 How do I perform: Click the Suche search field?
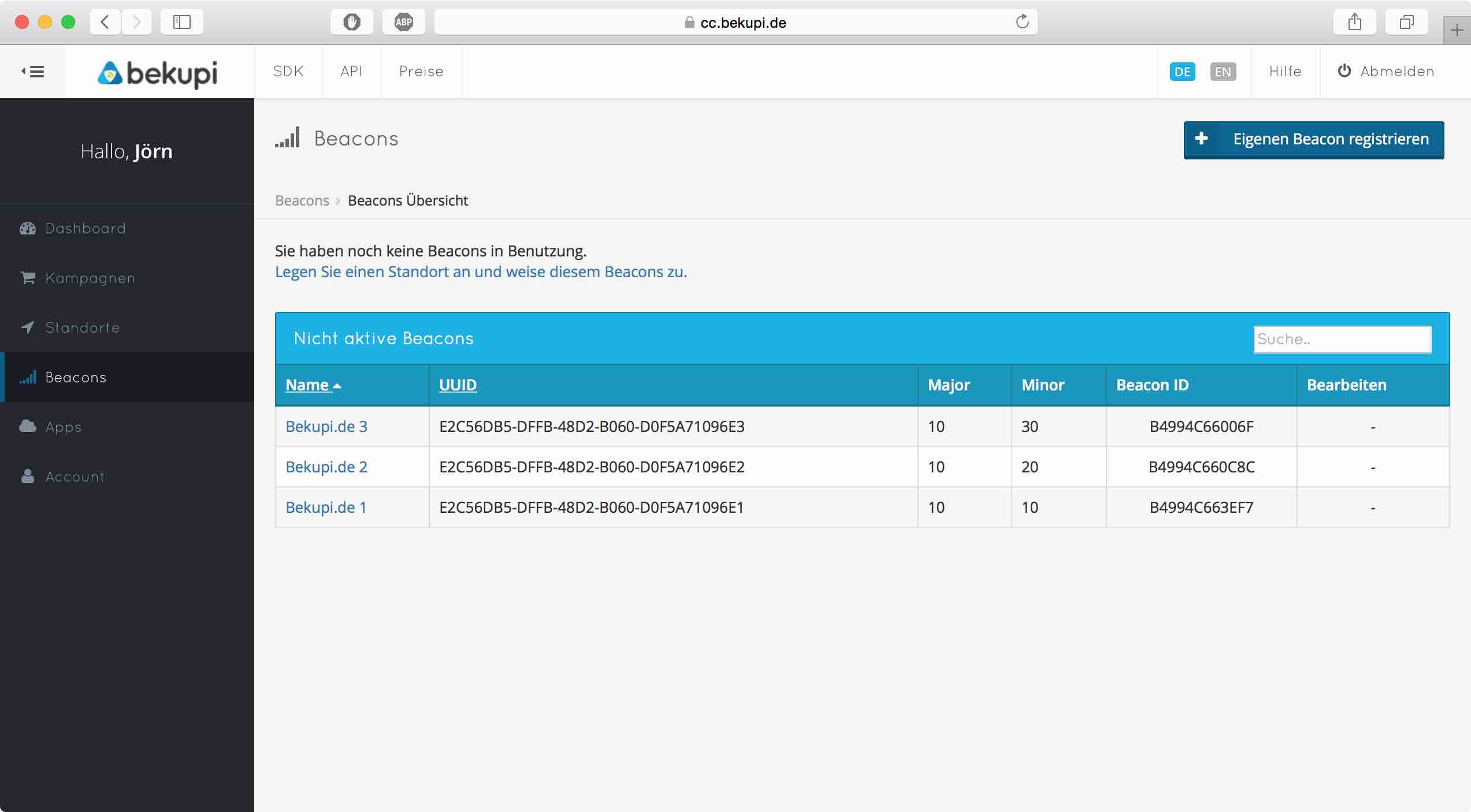(1342, 340)
